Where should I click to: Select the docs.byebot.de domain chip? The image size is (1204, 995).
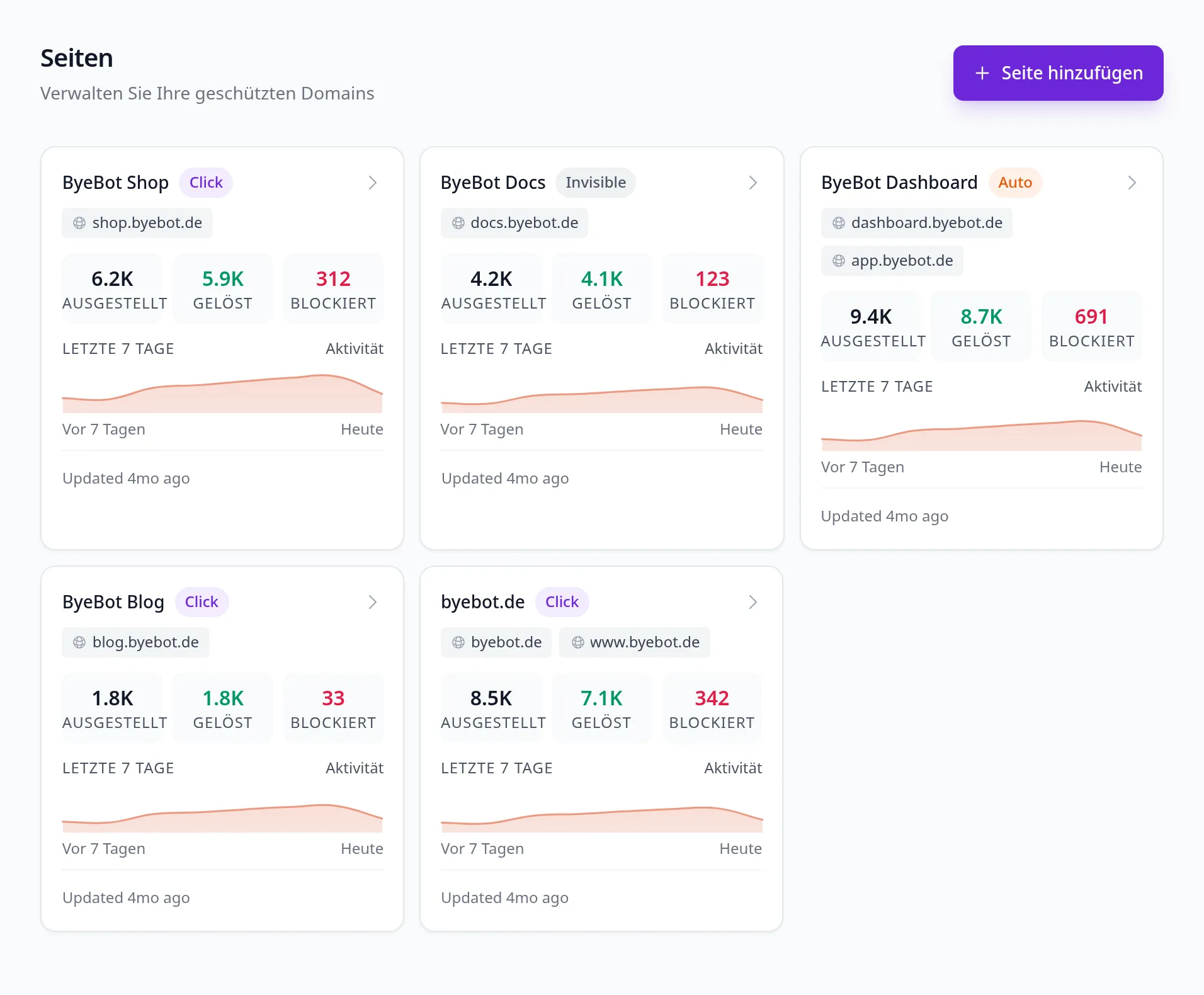514,223
